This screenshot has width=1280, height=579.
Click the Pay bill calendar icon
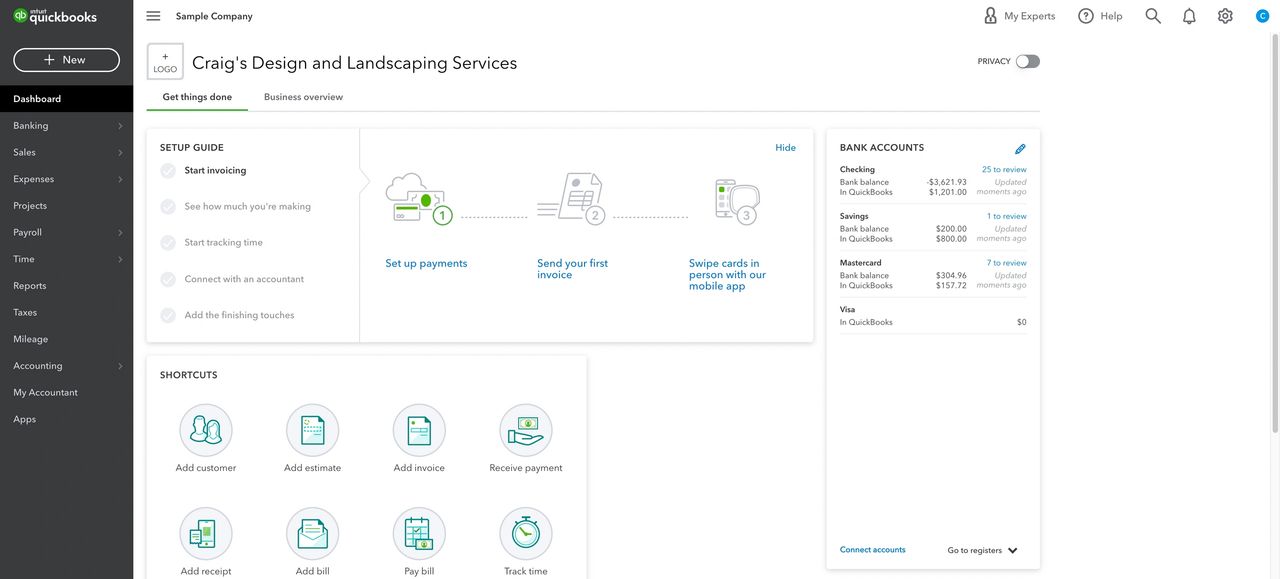click(x=419, y=534)
